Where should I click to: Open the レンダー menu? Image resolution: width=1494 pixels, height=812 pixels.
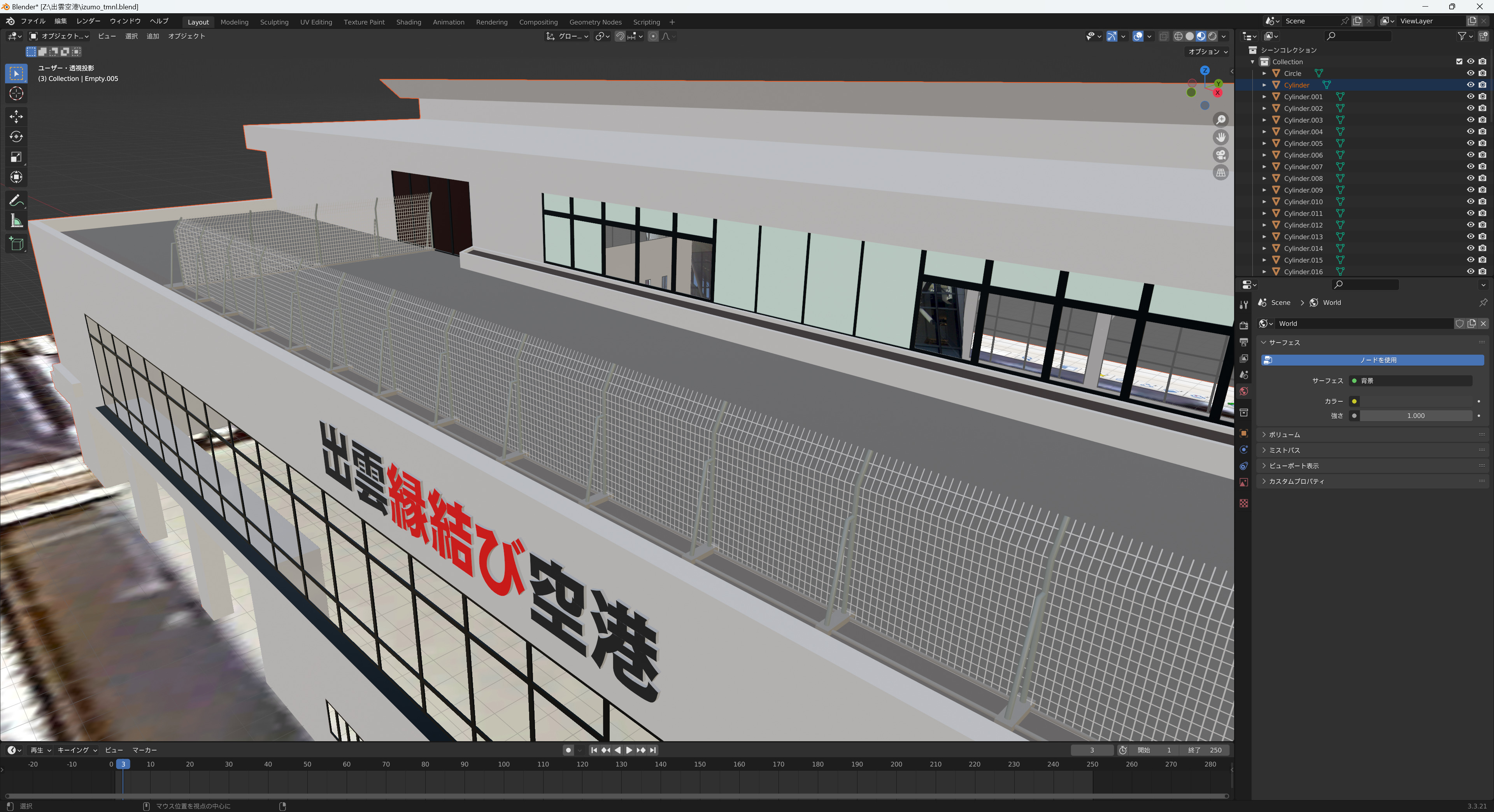tap(88, 21)
